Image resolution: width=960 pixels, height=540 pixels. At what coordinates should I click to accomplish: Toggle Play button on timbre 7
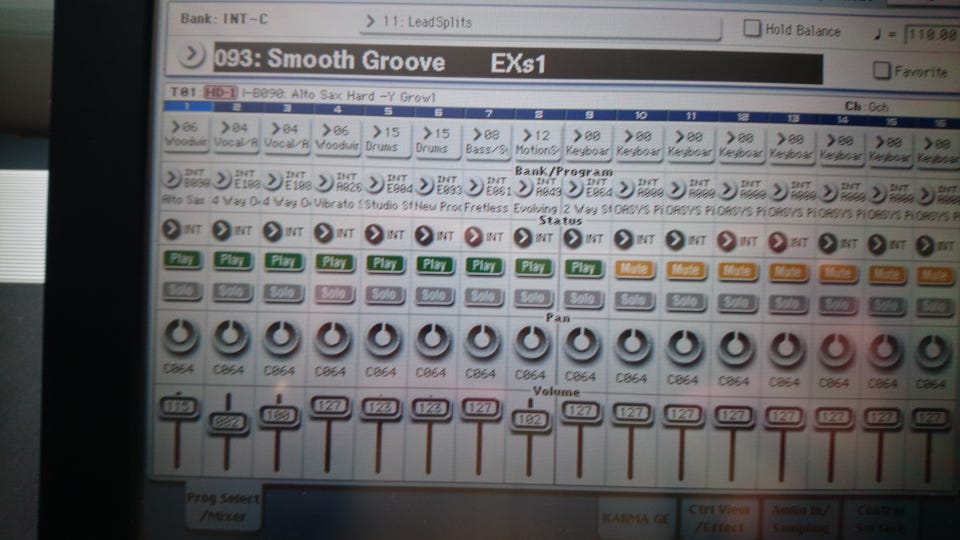(x=484, y=266)
